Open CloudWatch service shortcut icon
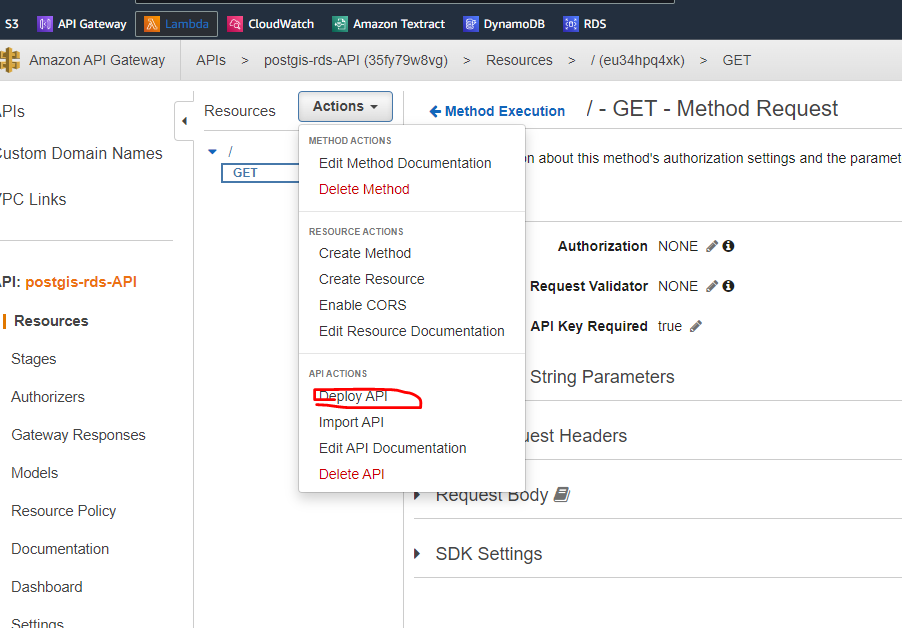Image resolution: width=902 pixels, height=628 pixels. coord(235,24)
